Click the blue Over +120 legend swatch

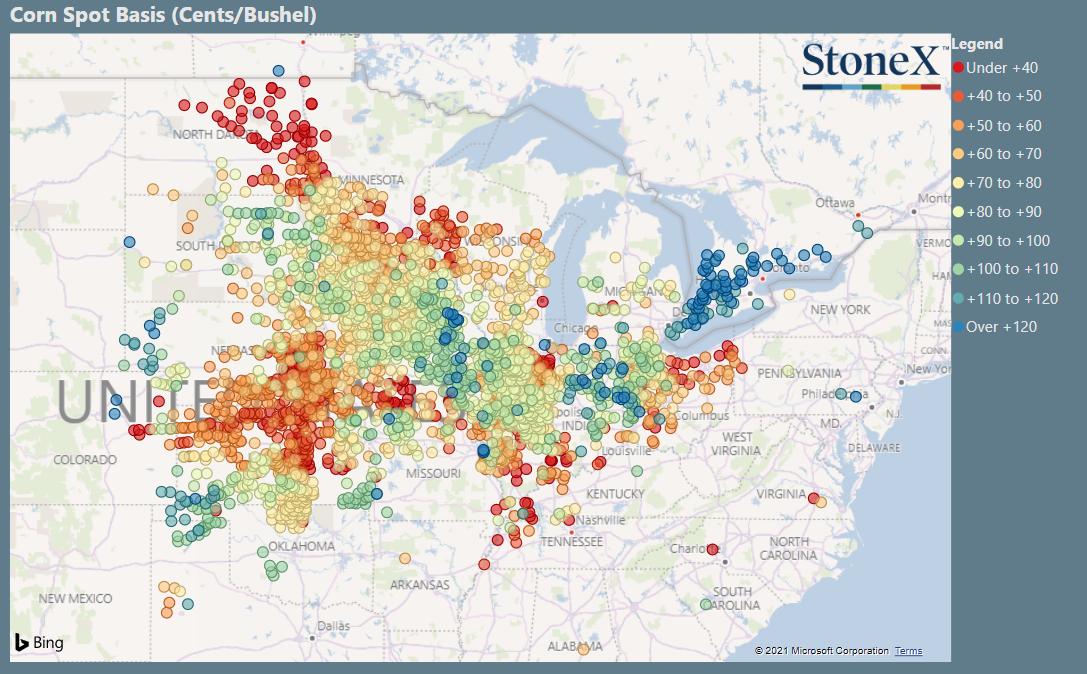958,327
